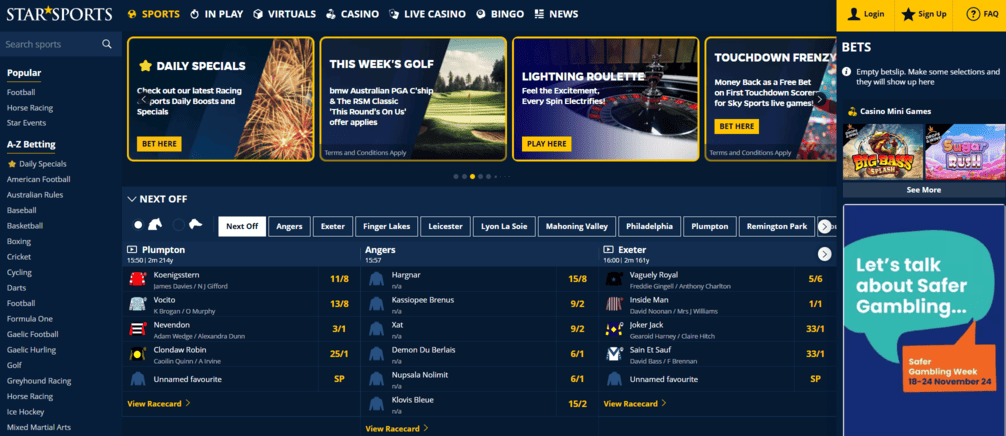Bet on Klovis Bleue at 15/2

[x=577, y=404]
